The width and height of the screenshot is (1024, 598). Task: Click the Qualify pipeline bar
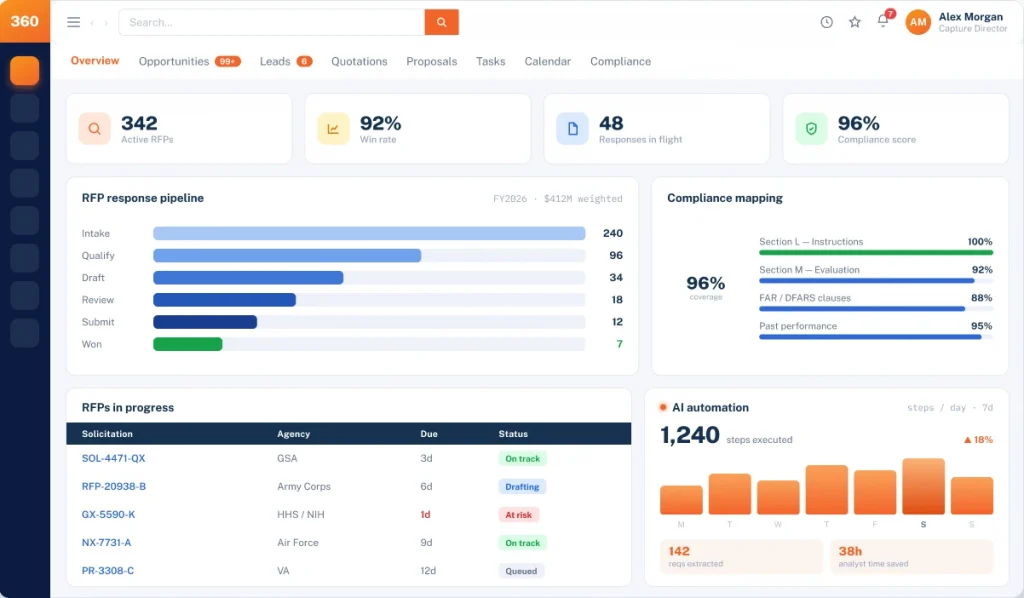coord(287,255)
